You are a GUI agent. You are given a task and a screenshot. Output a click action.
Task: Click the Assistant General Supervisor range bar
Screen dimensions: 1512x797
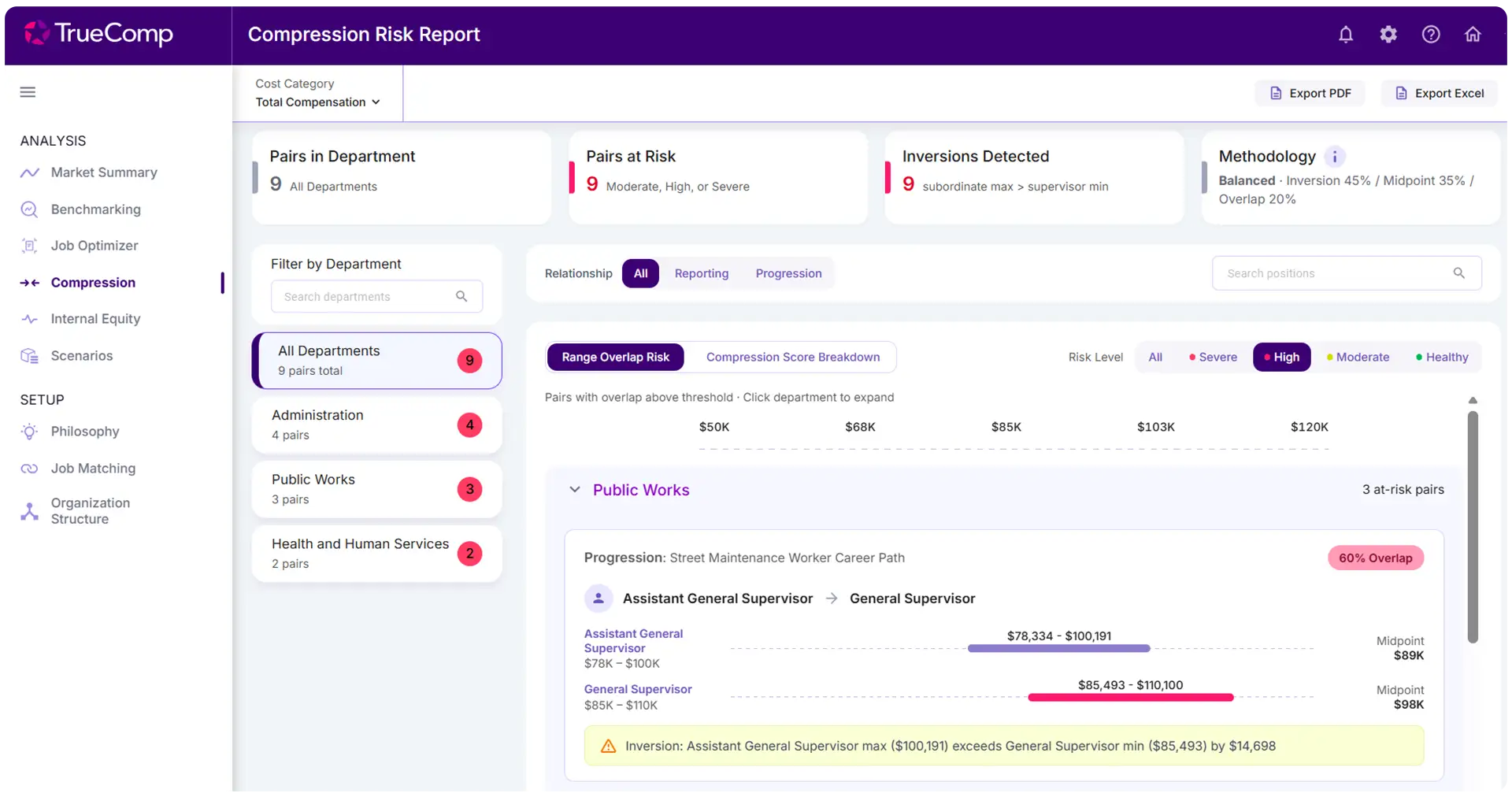point(1058,649)
